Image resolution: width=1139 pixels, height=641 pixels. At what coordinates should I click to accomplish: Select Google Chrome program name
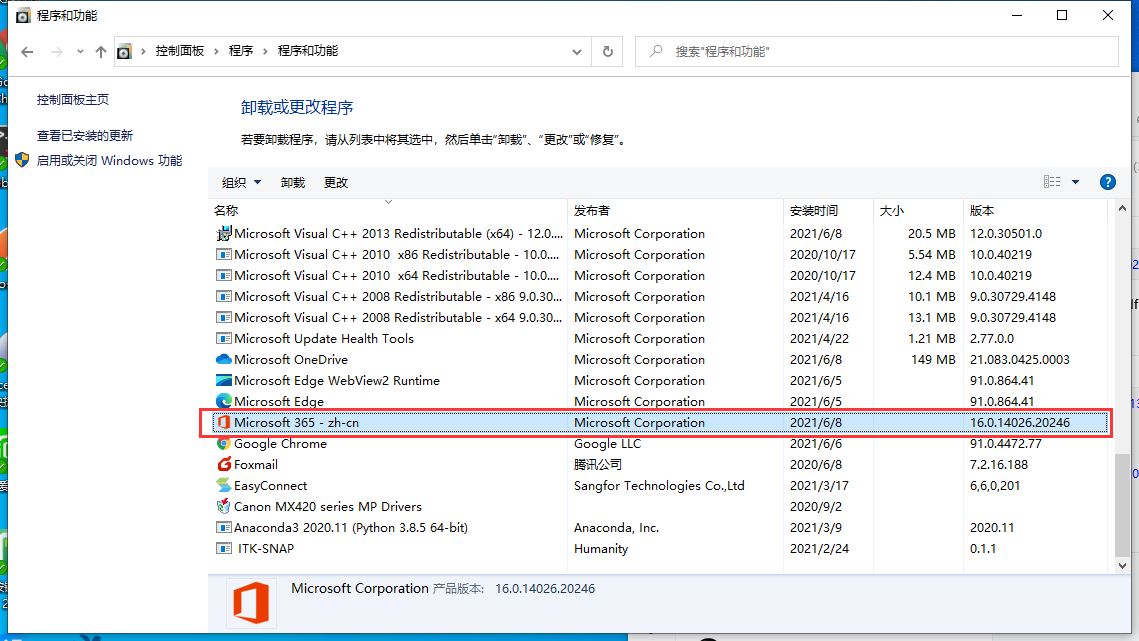pyautogui.click(x=280, y=443)
